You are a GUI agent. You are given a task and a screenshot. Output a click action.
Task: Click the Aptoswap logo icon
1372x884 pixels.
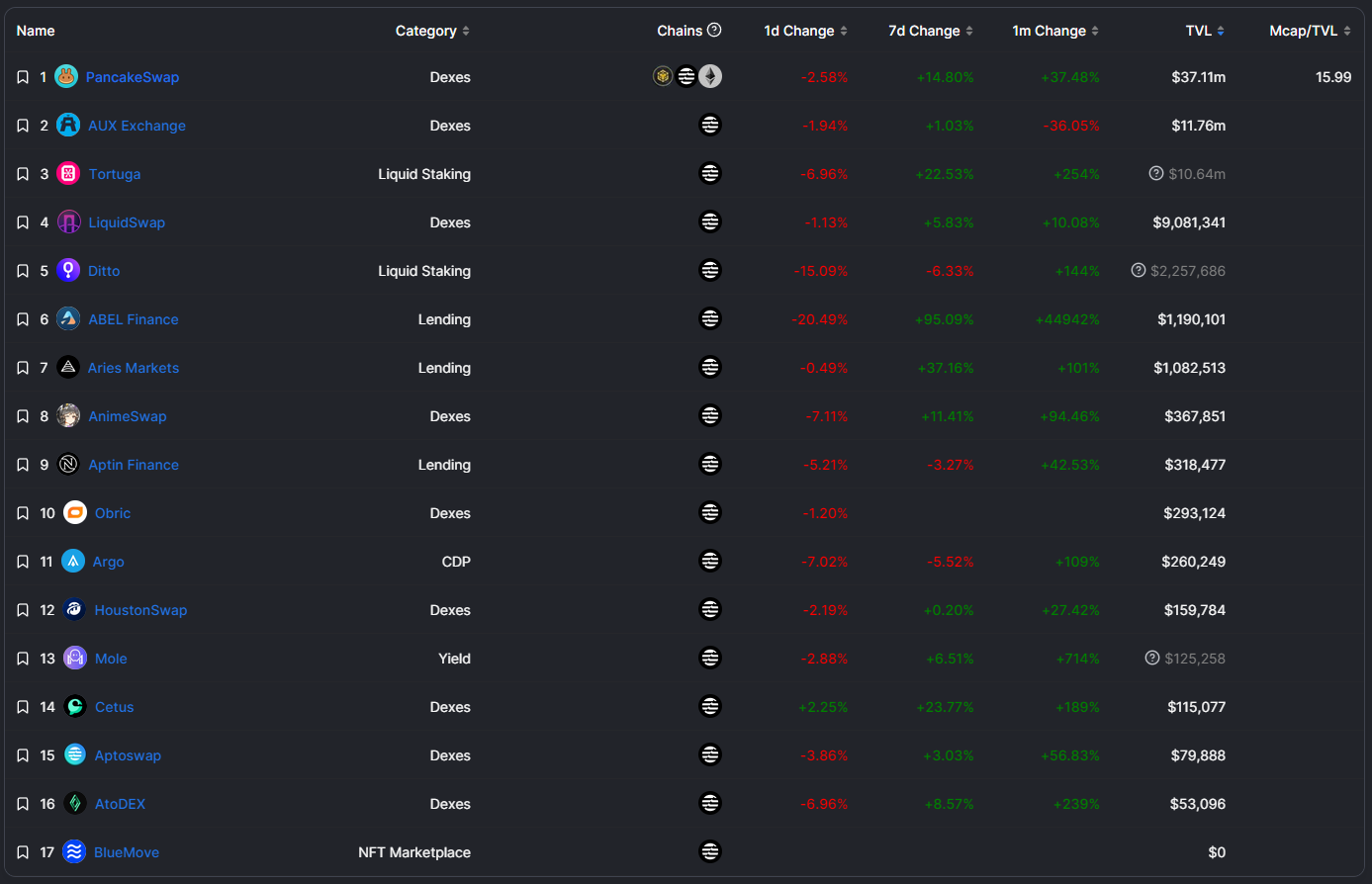click(75, 754)
